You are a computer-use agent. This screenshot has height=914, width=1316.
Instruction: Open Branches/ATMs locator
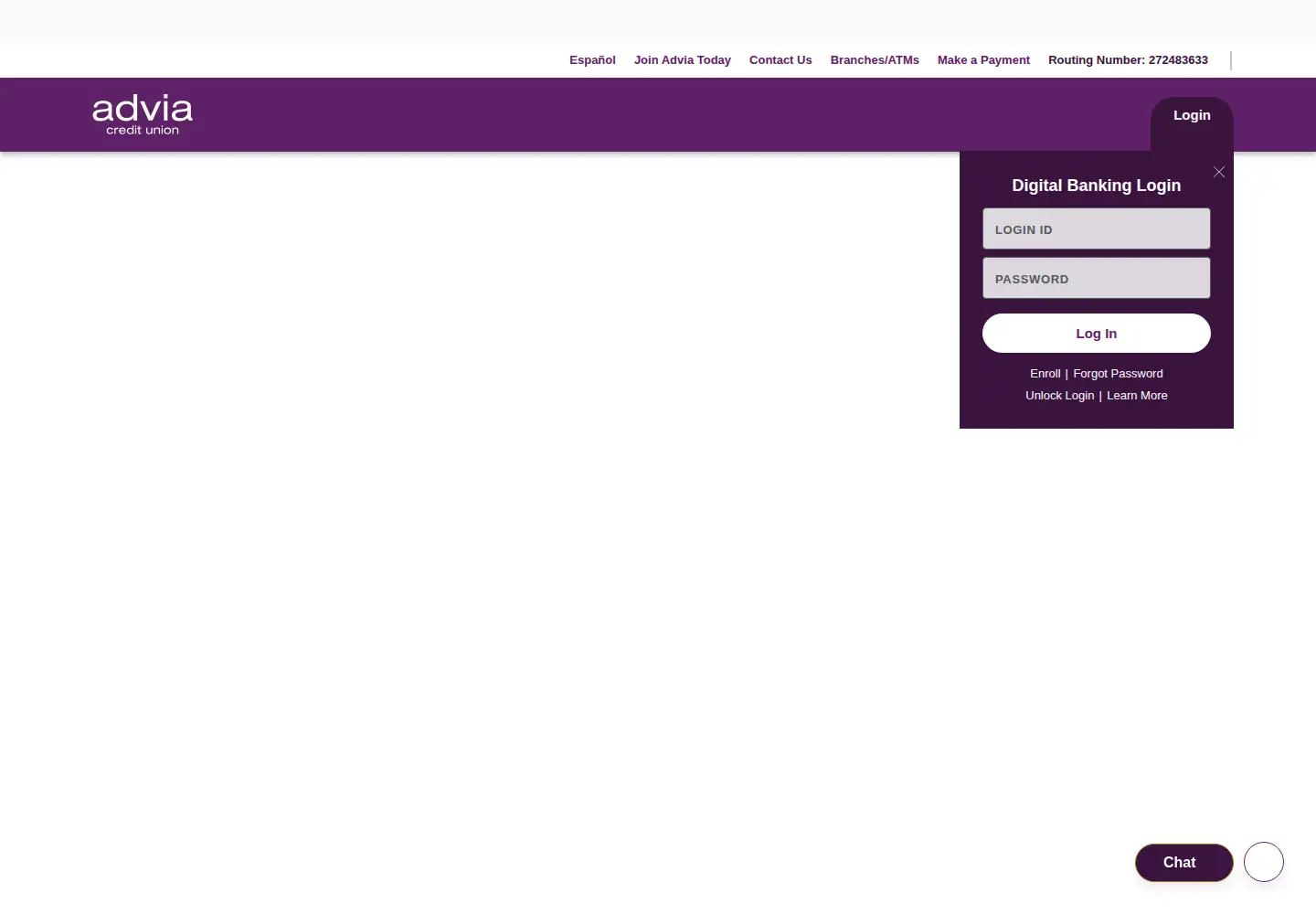[875, 60]
